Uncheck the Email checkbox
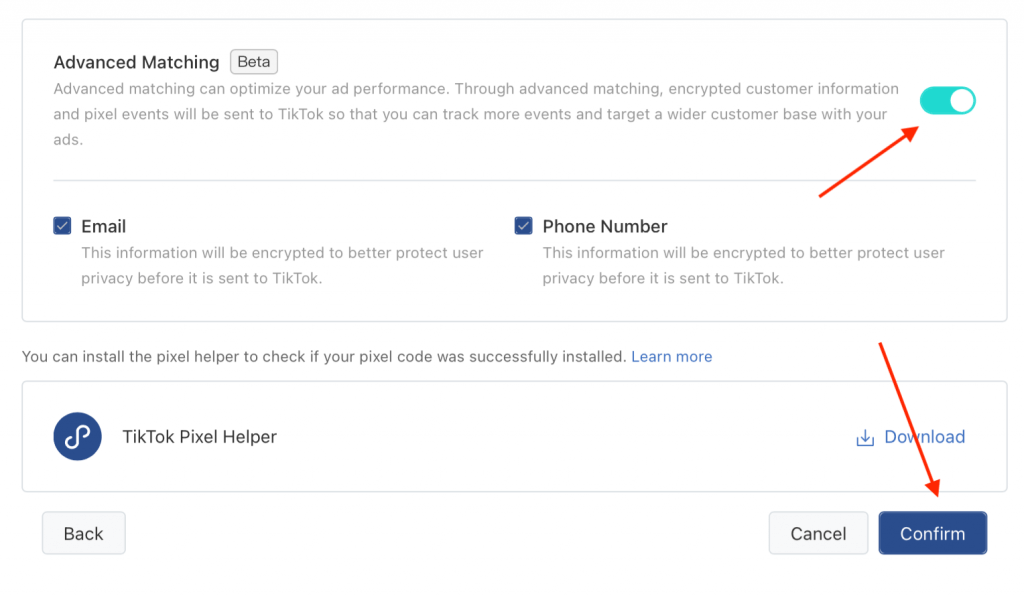Image resolution: width=1024 pixels, height=596 pixels. (62, 226)
